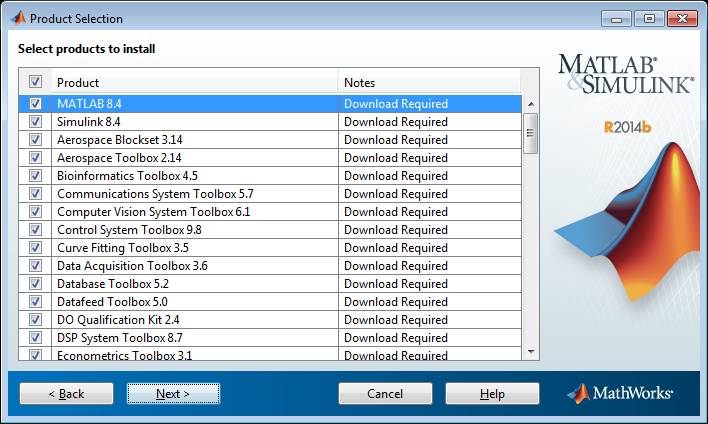
Task: Click the MATLAB icon in title bar
Action: click(17, 18)
